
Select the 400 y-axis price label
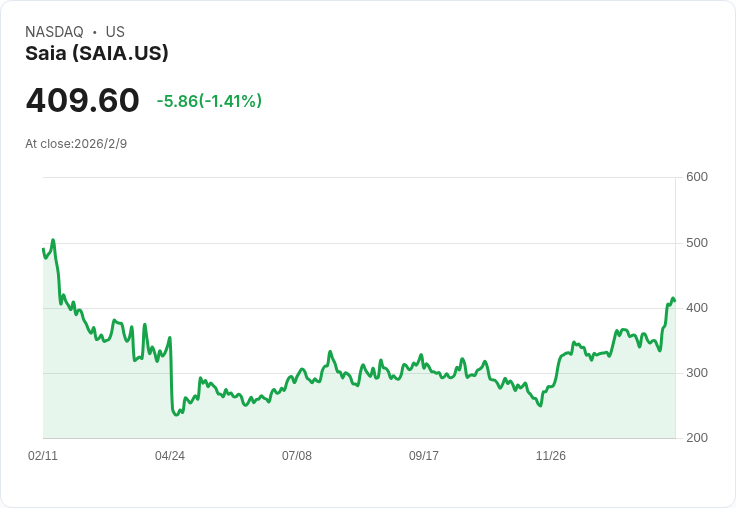pos(697,308)
